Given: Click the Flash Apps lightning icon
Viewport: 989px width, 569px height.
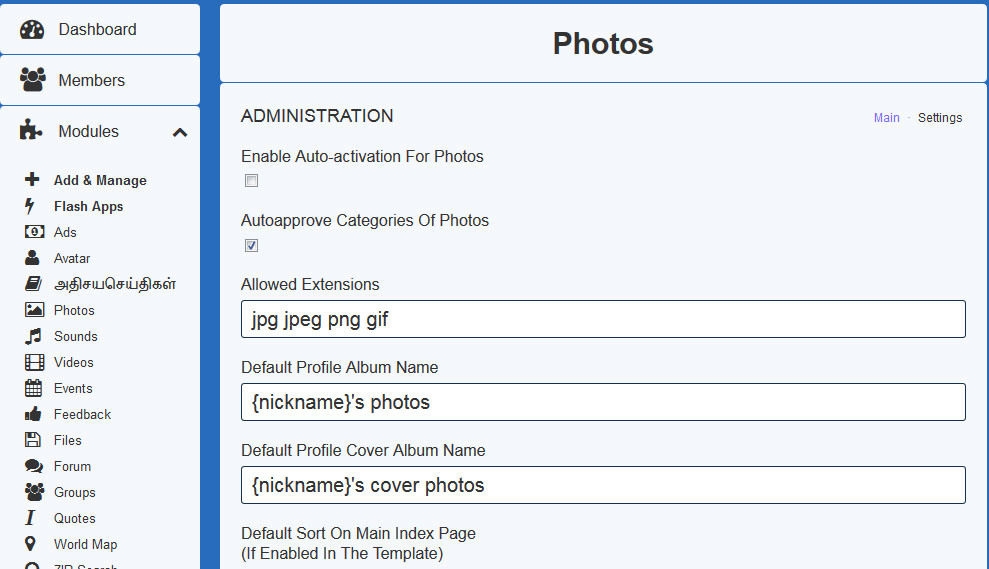Looking at the screenshot, I should point(31,206).
